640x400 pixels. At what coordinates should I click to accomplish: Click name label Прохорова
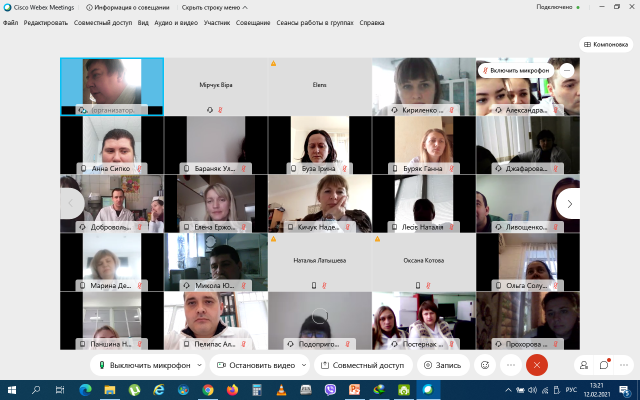(x=527, y=344)
